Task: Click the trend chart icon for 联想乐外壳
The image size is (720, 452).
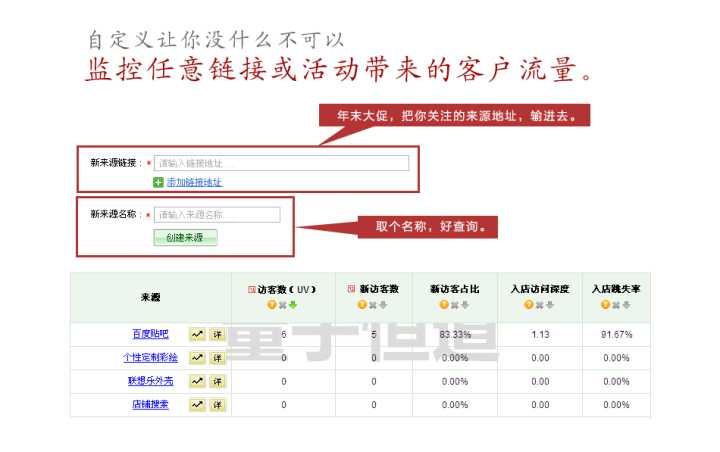Action: point(197,381)
